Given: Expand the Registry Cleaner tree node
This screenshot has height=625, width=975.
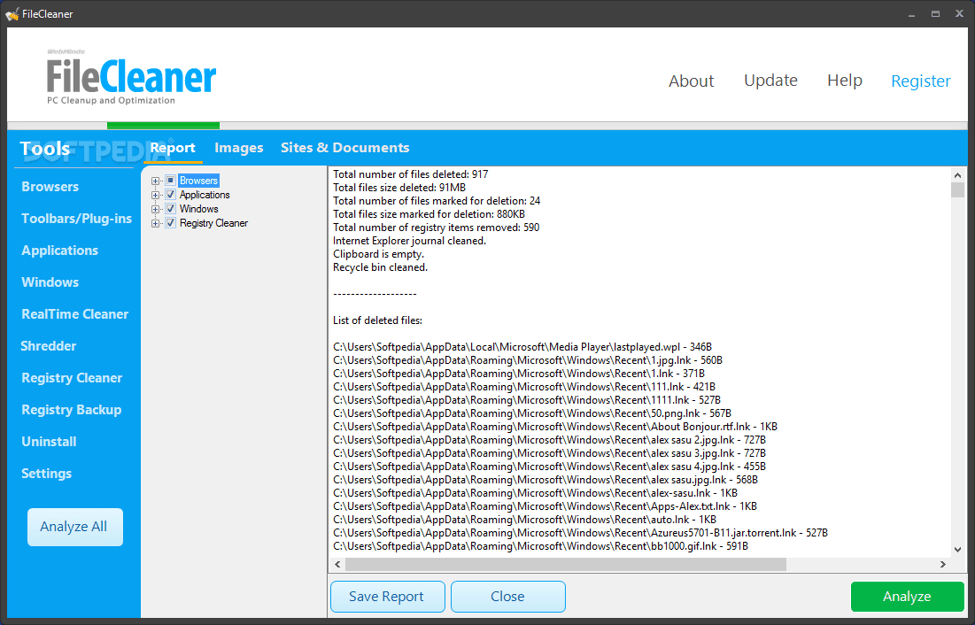Looking at the screenshot, I should 155,222.
